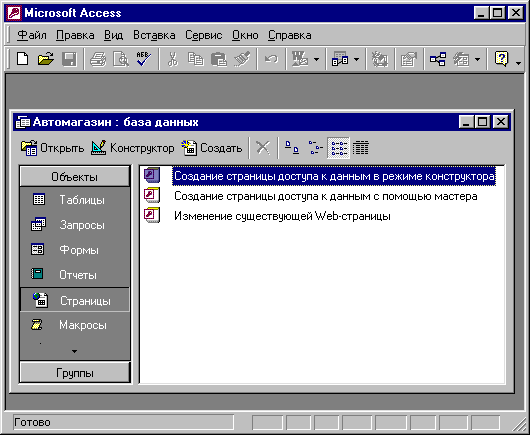Switch to List view icon

pyautogui.click(x=339, y=148)
